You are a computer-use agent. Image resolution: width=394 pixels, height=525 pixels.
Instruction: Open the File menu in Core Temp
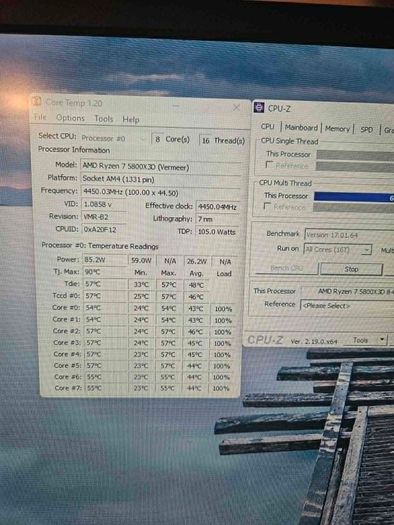(40, 117)
